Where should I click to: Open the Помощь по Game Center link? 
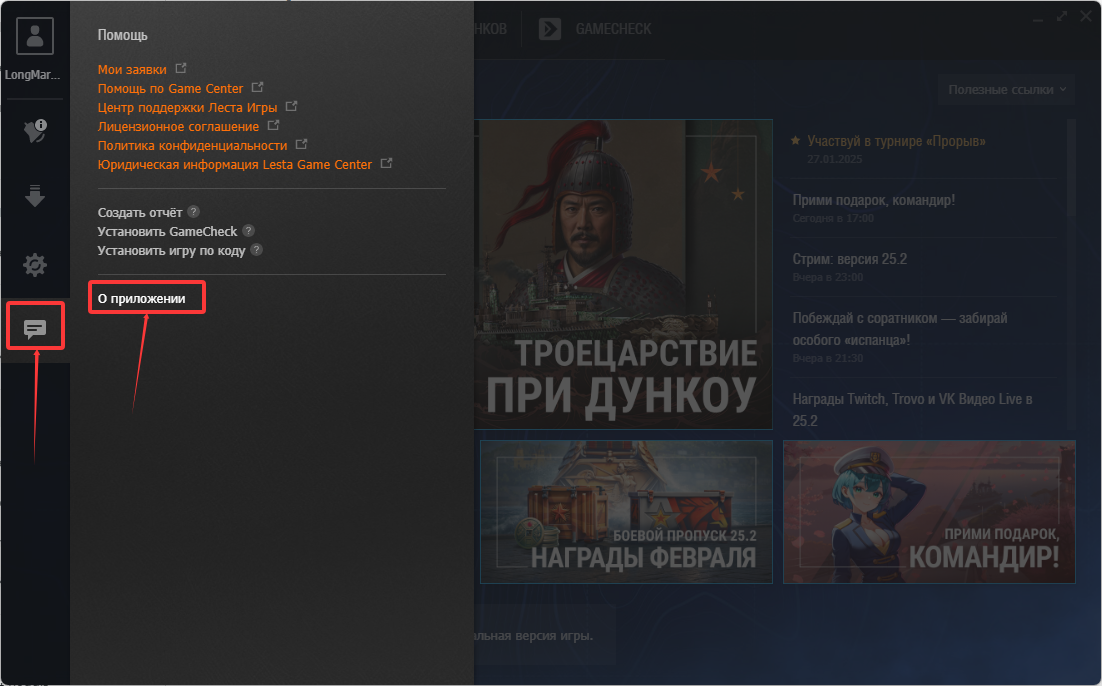(170, 89)
